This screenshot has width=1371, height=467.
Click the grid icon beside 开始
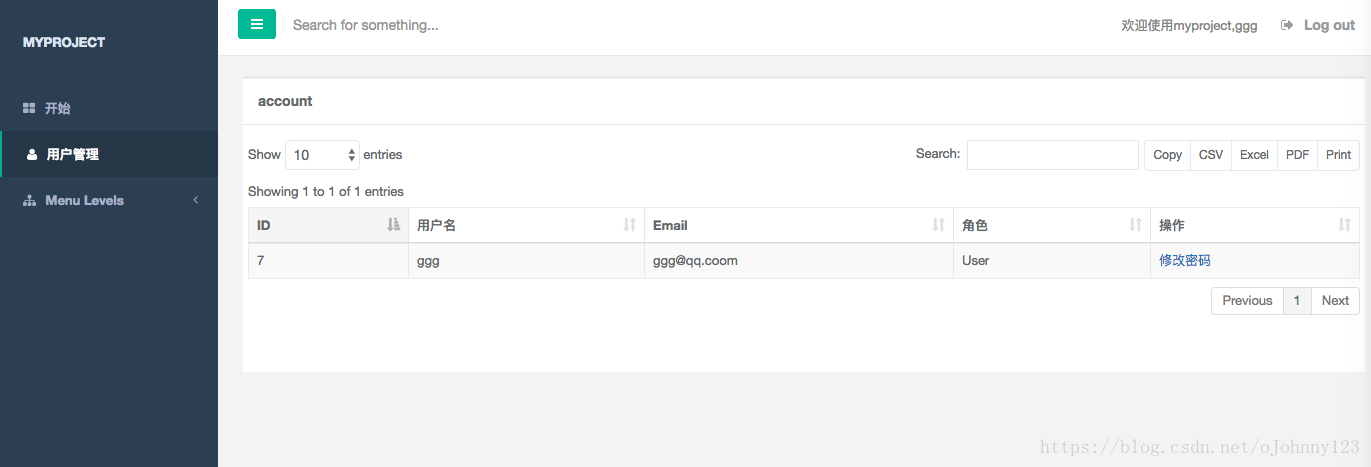tap(29, 108)
